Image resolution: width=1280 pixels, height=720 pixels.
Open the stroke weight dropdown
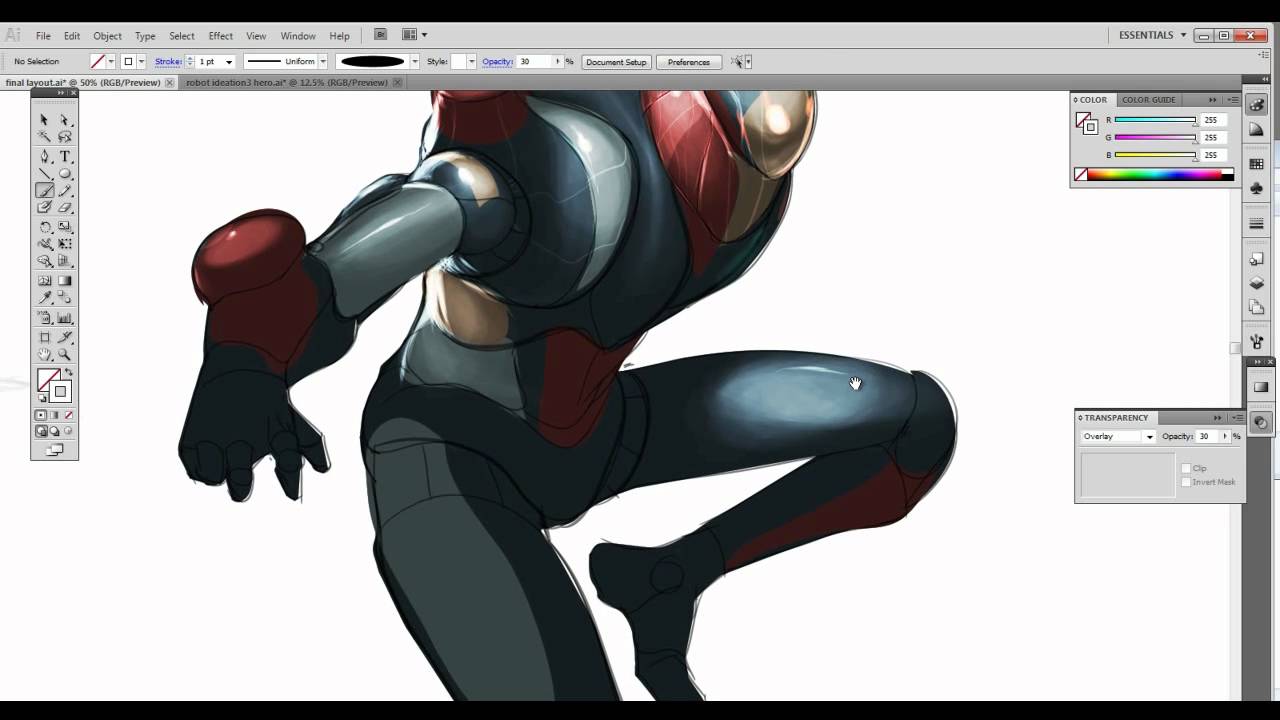click(x=229, y=62)
